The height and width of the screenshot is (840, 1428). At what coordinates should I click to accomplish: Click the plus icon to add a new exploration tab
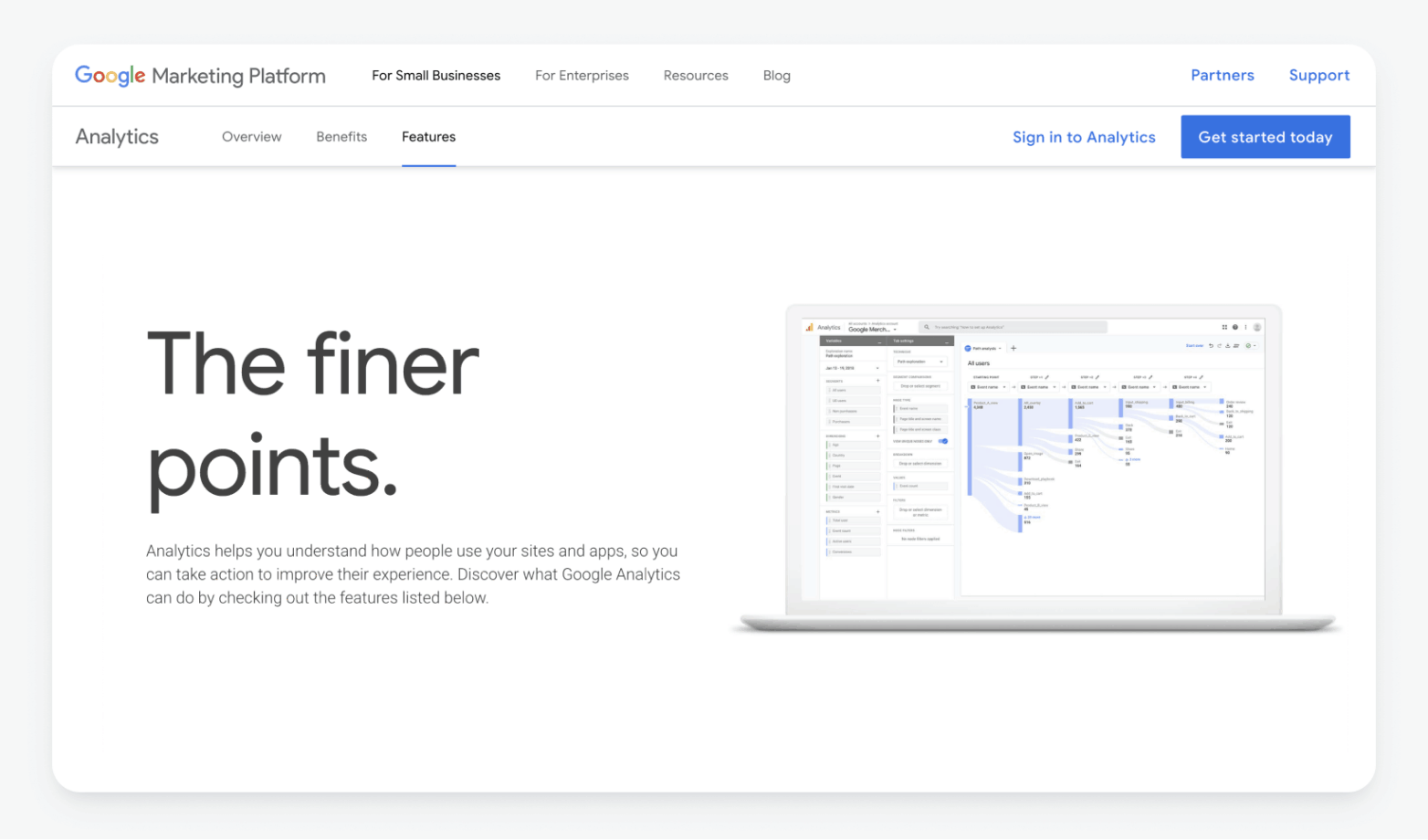click(x=1014, y=348)
